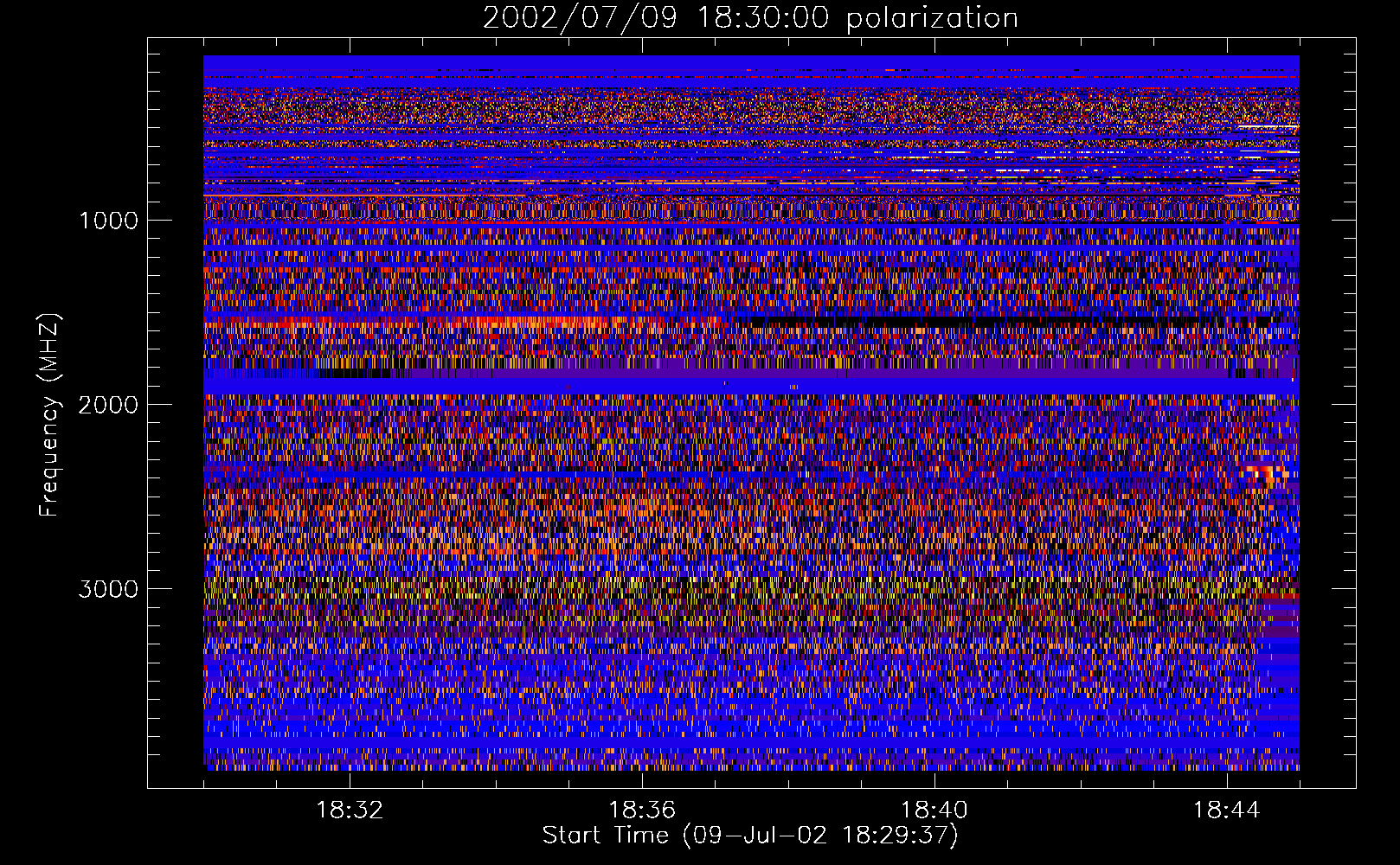This screenshot has width=1400, height=865.
Task: Click the 18:44 time tick label
Action: [1227, 811]
